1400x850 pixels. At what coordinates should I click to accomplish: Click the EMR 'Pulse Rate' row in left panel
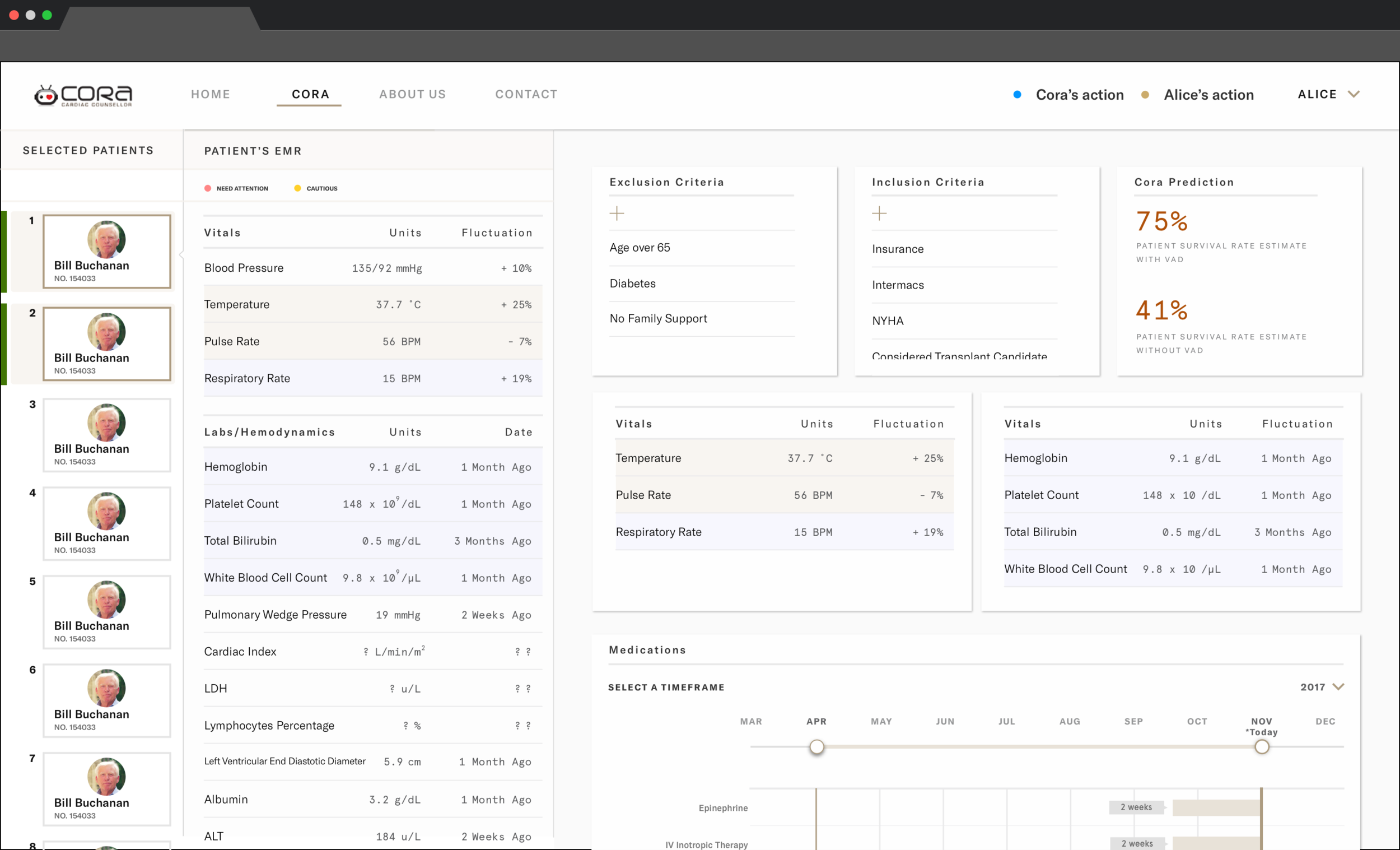point(373,341)
